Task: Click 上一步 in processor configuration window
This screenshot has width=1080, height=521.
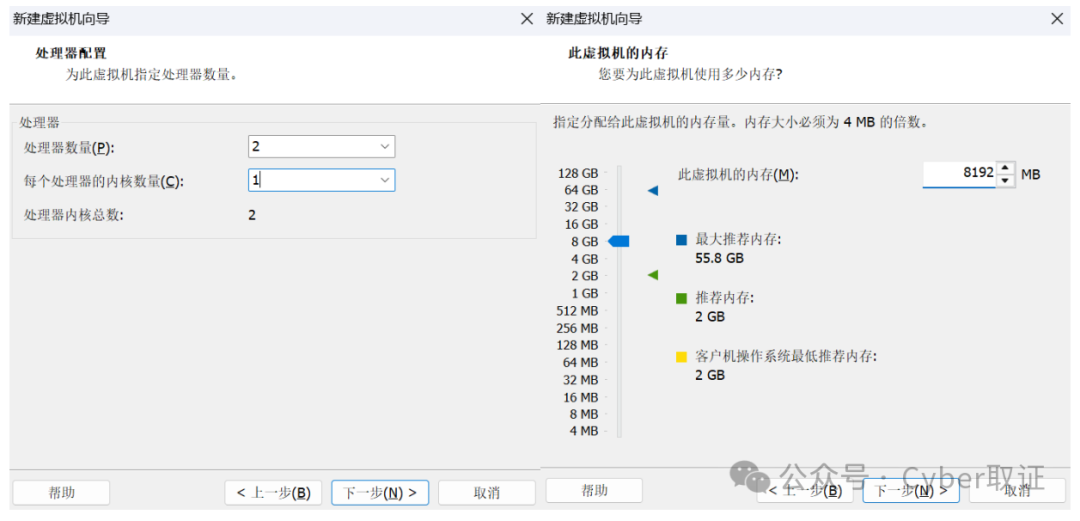Action: [273, 493]
